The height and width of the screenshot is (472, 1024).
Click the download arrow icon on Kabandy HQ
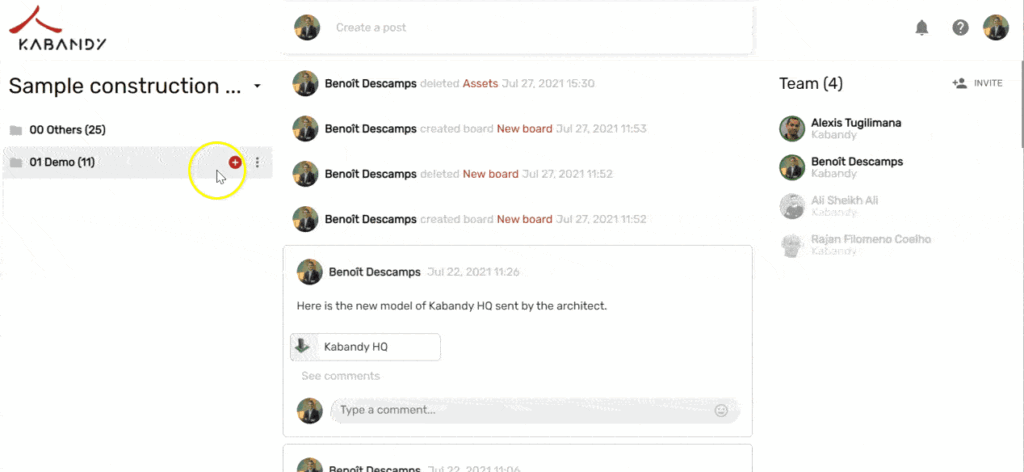tap(302, 347)
